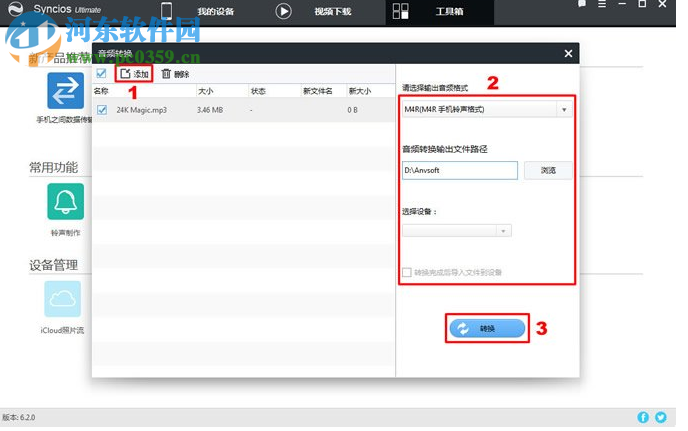
Task: Click the 3.46 MB size cell
Action: [210, 110]
